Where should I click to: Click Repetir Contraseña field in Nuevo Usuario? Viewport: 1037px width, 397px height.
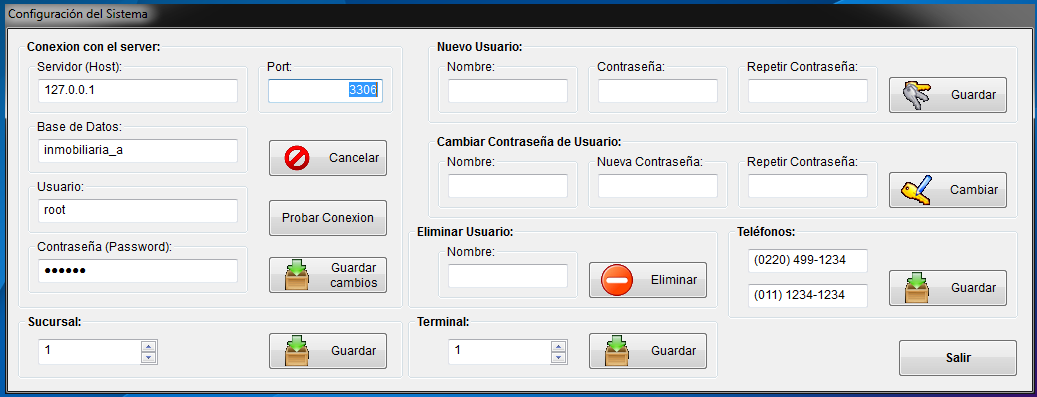click(x=808, y=91)
